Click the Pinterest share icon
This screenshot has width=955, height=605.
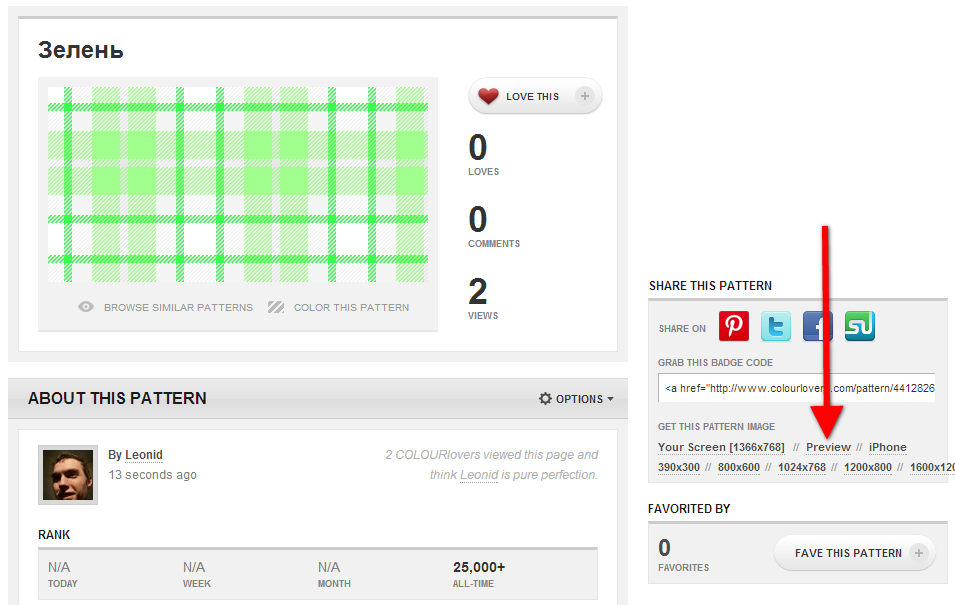pos(734,327)
